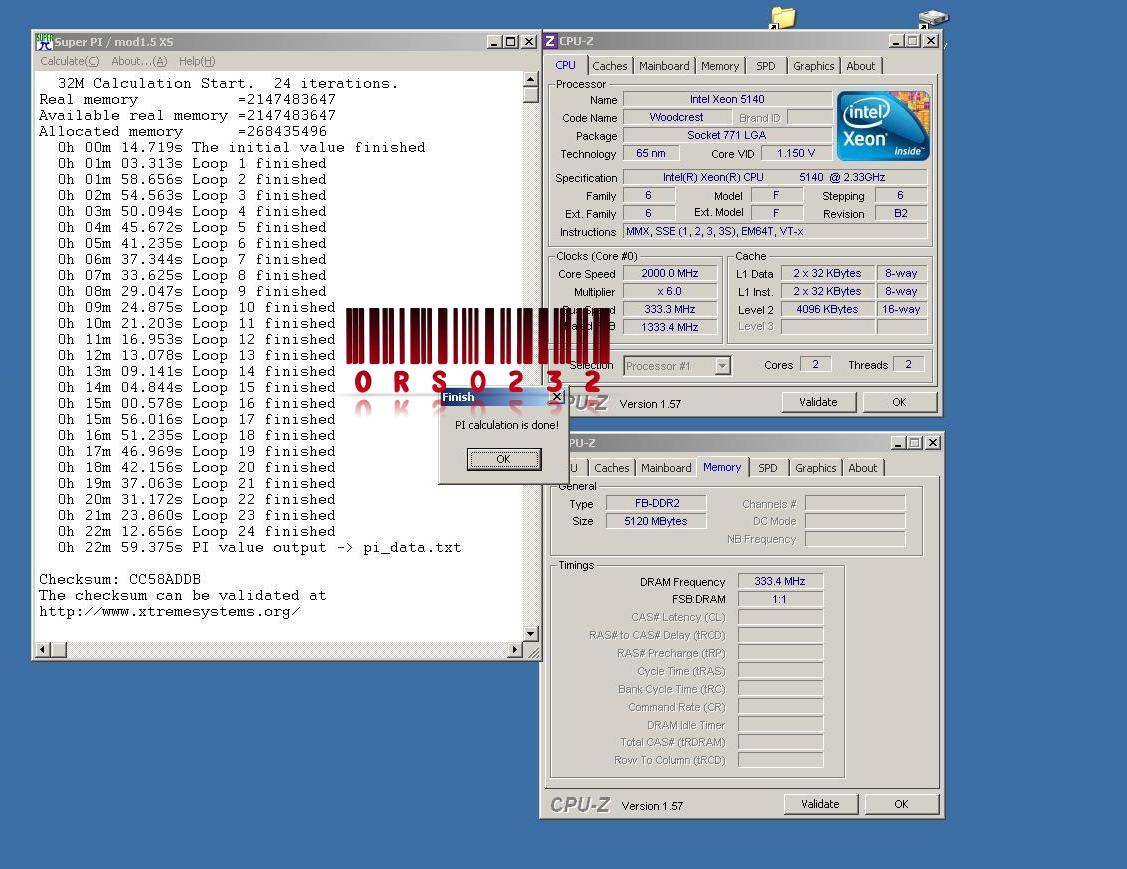Click the Checksum: CC58ADDB line
This screenshot has height=869, width=1127.
pyautogui.click(x=120, y=579)
